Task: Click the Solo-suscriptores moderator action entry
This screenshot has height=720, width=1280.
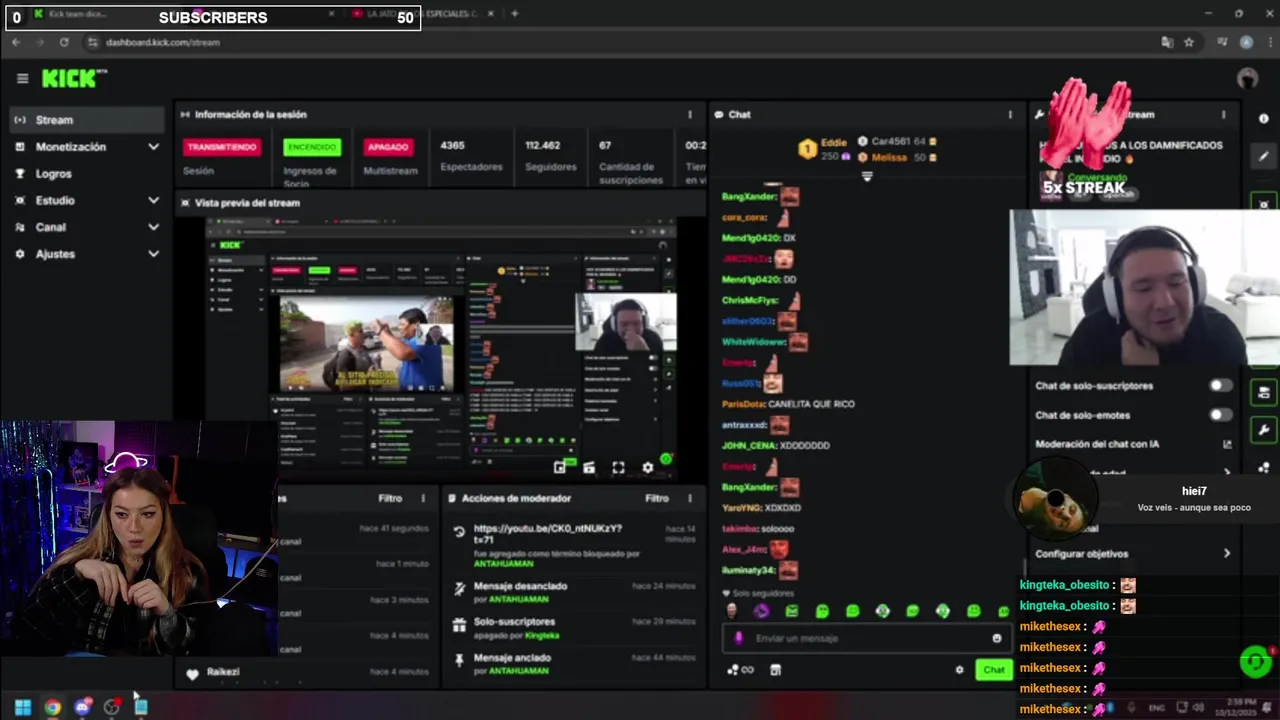Action: [514, 622]
